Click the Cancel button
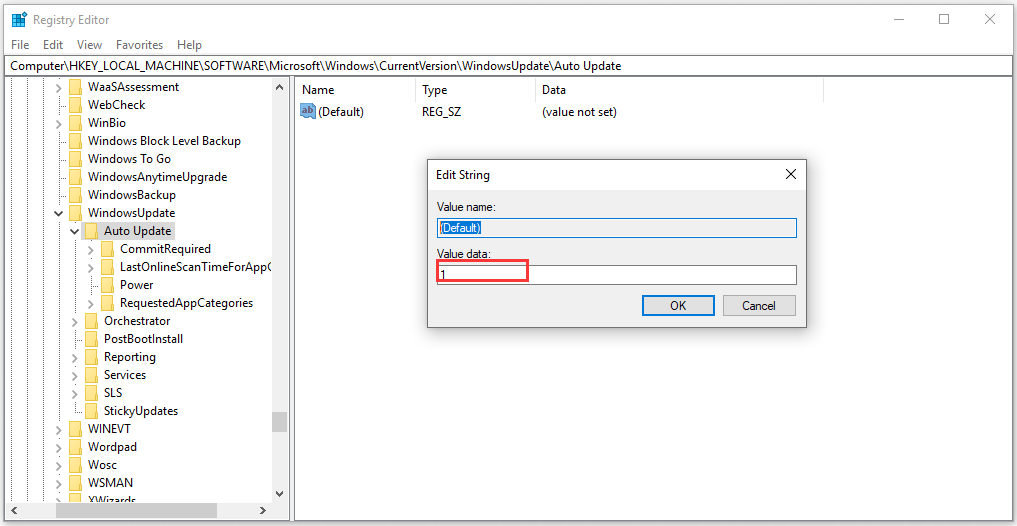Viewport: 1017px width, 526px height. click(758, 305)
